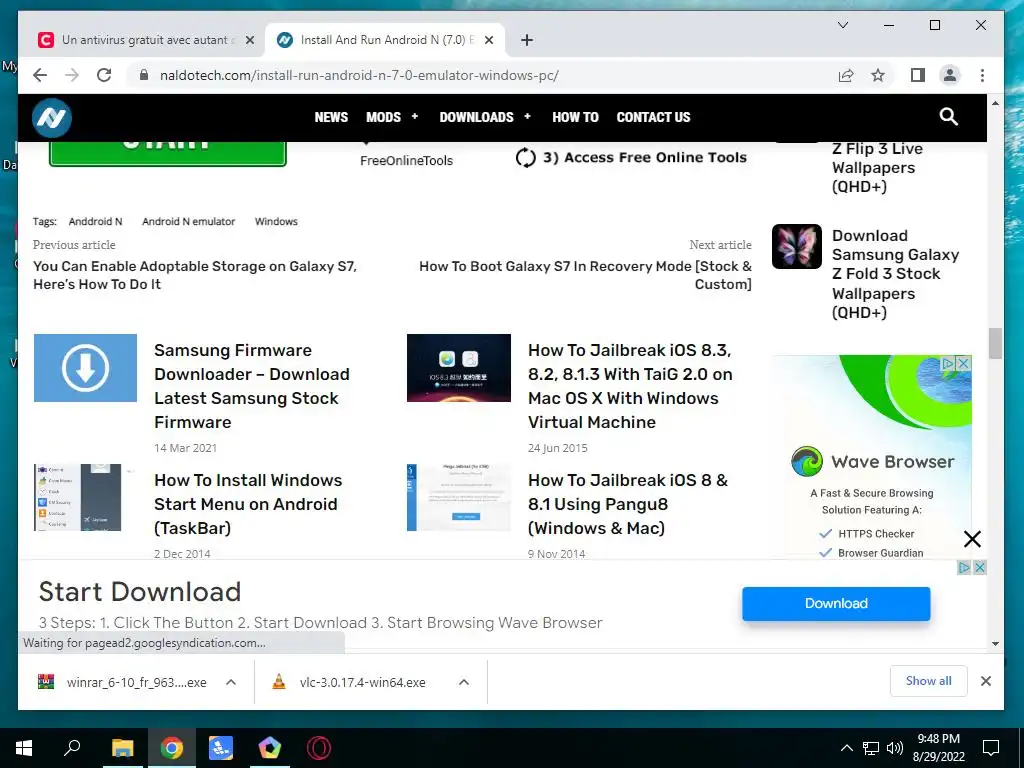Open the Windows Start menu
This screenshot has width=1024, height=768.
pyautogui.click(x=24, y=748)
